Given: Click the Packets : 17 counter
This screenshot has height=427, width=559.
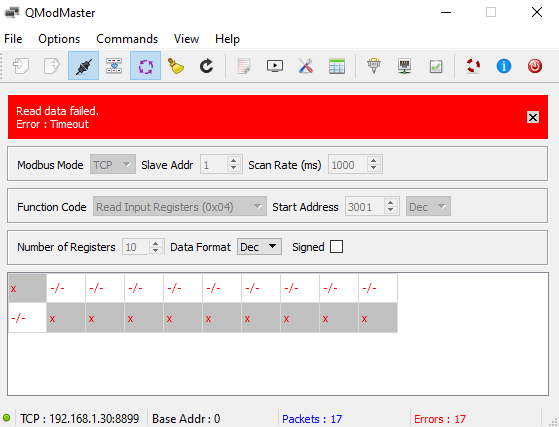Looking at the screenshot, I should (312, 419).
